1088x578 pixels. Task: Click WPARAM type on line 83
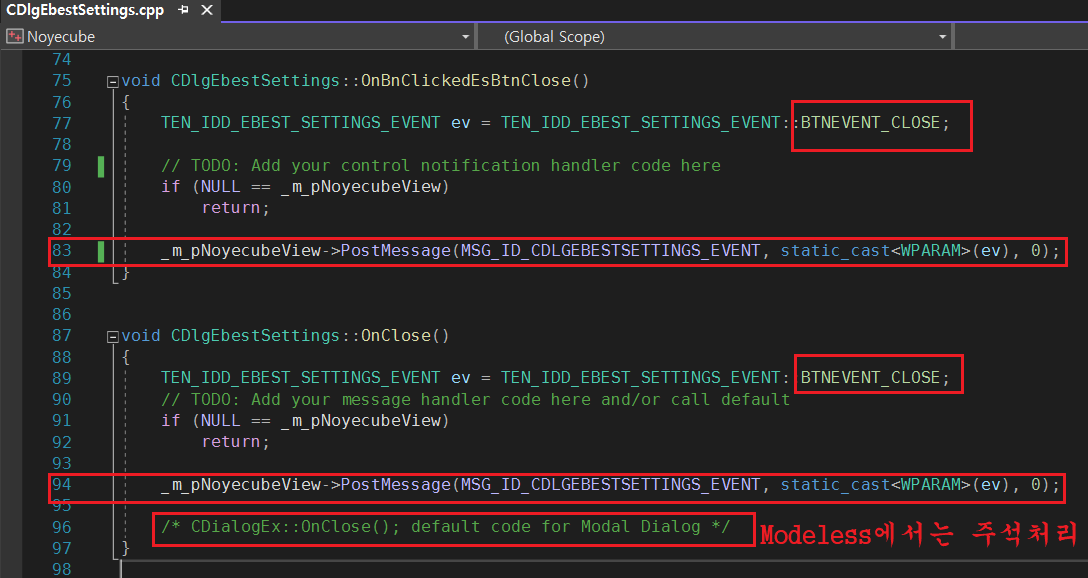tap(930, 250)
